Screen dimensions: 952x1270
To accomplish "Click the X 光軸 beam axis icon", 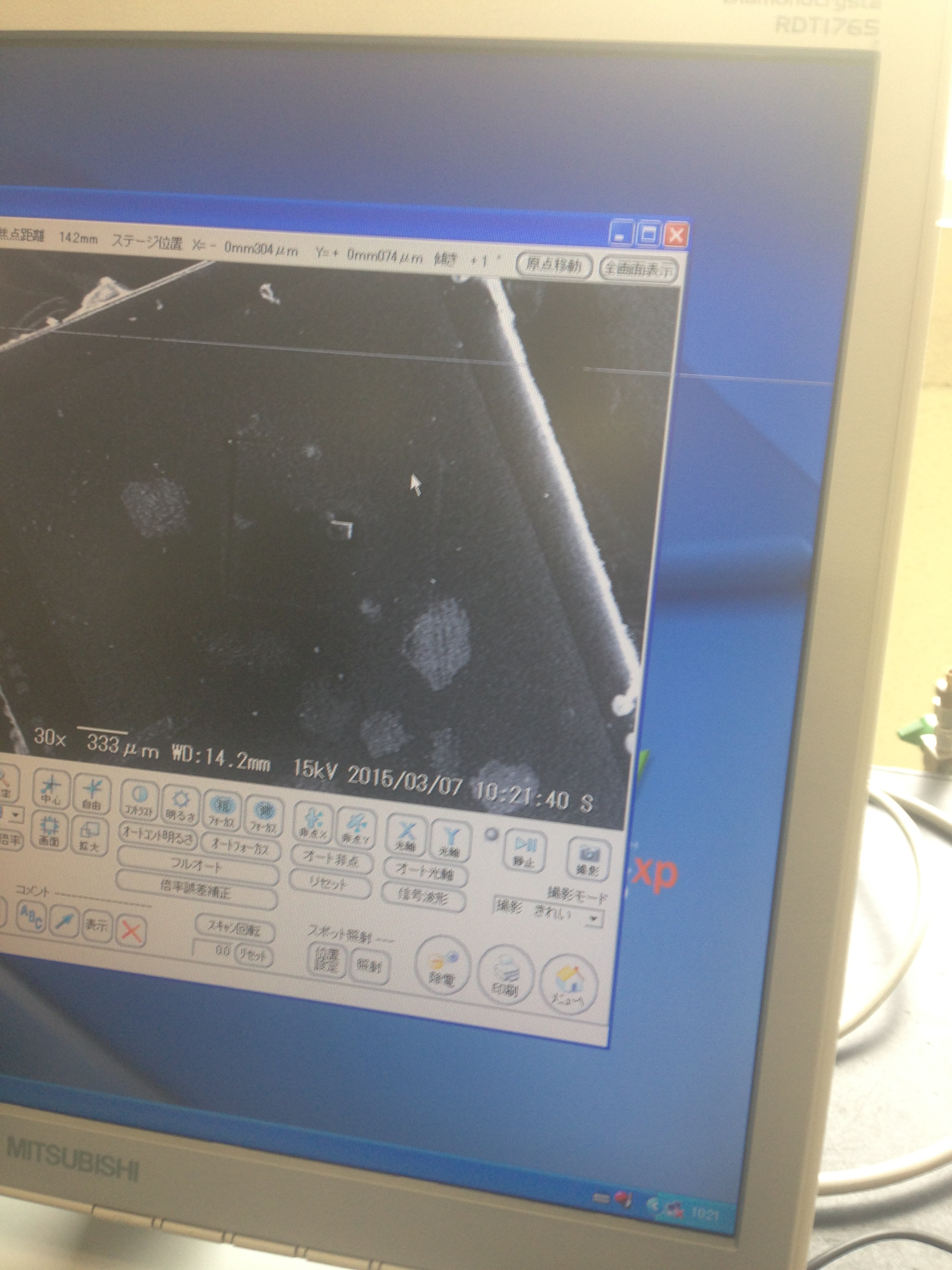I will tap(407, 835).
